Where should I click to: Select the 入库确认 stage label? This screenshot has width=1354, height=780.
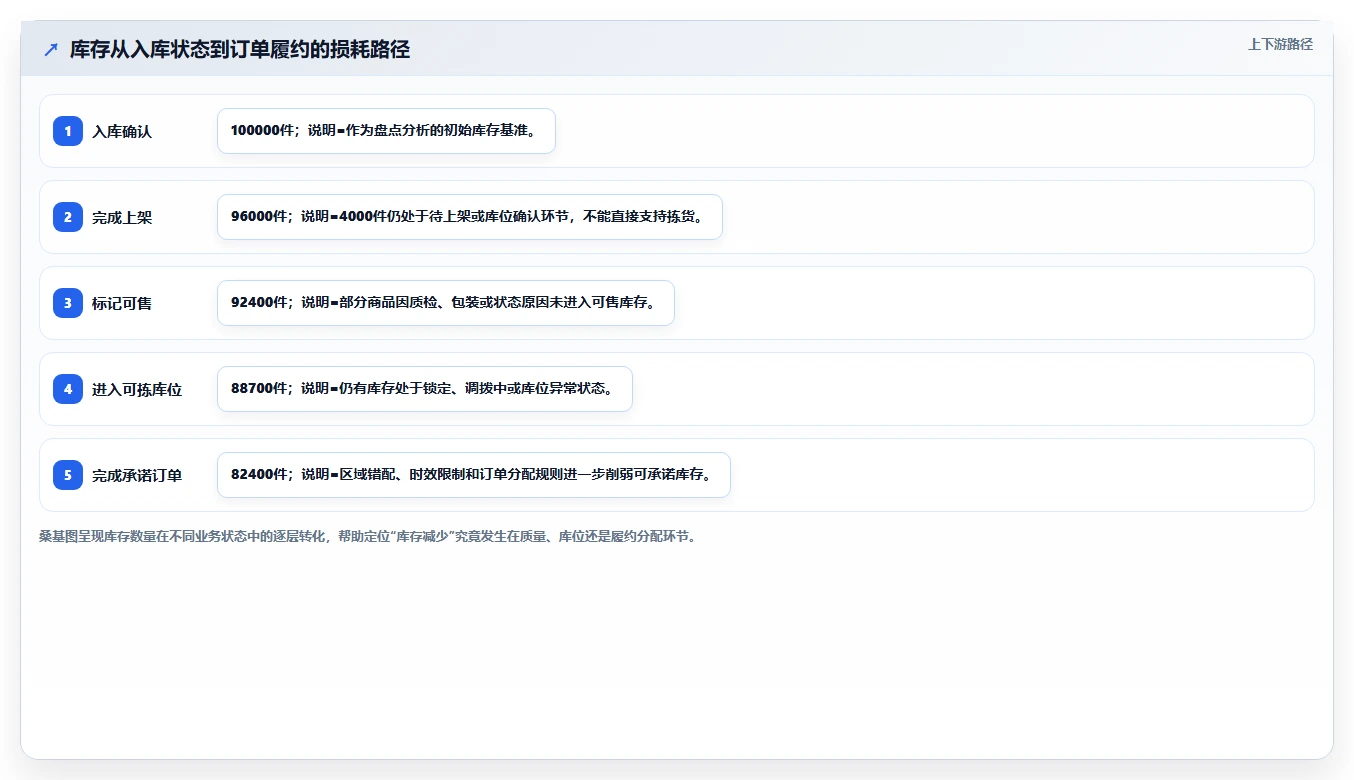(x=122, y=131)
